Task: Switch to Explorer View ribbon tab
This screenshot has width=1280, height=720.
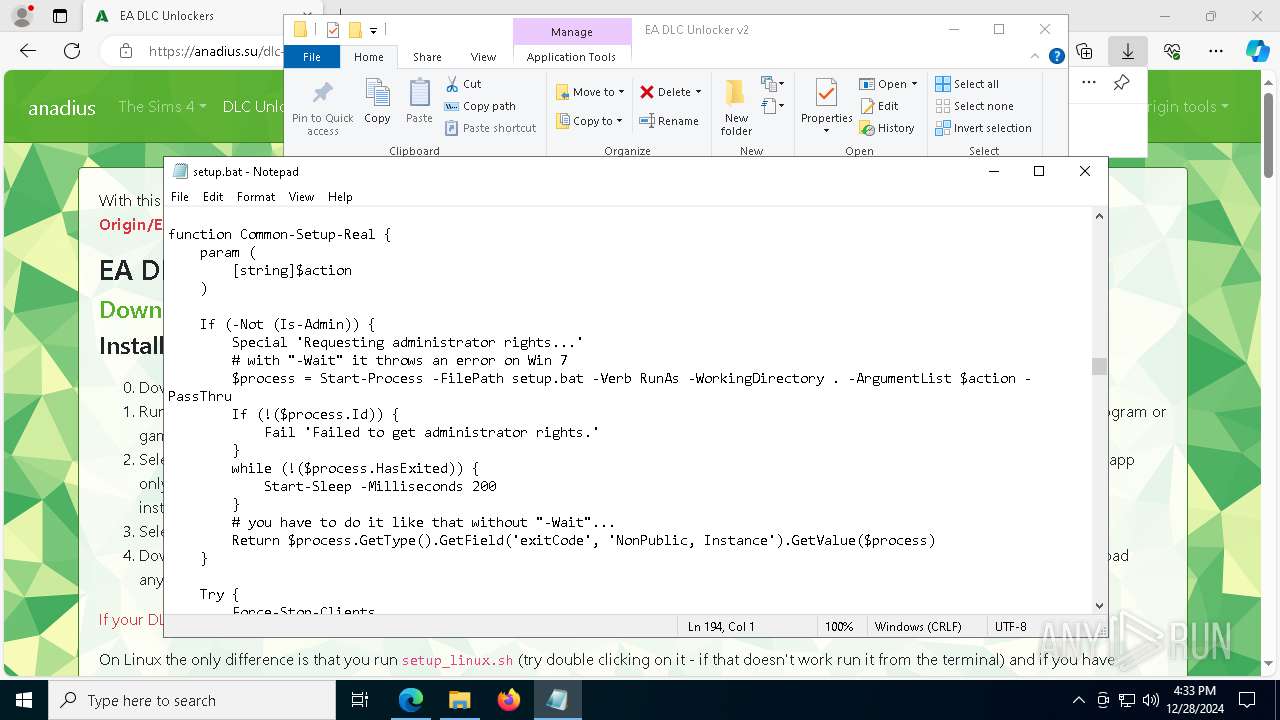Action: tap(483, 57)
